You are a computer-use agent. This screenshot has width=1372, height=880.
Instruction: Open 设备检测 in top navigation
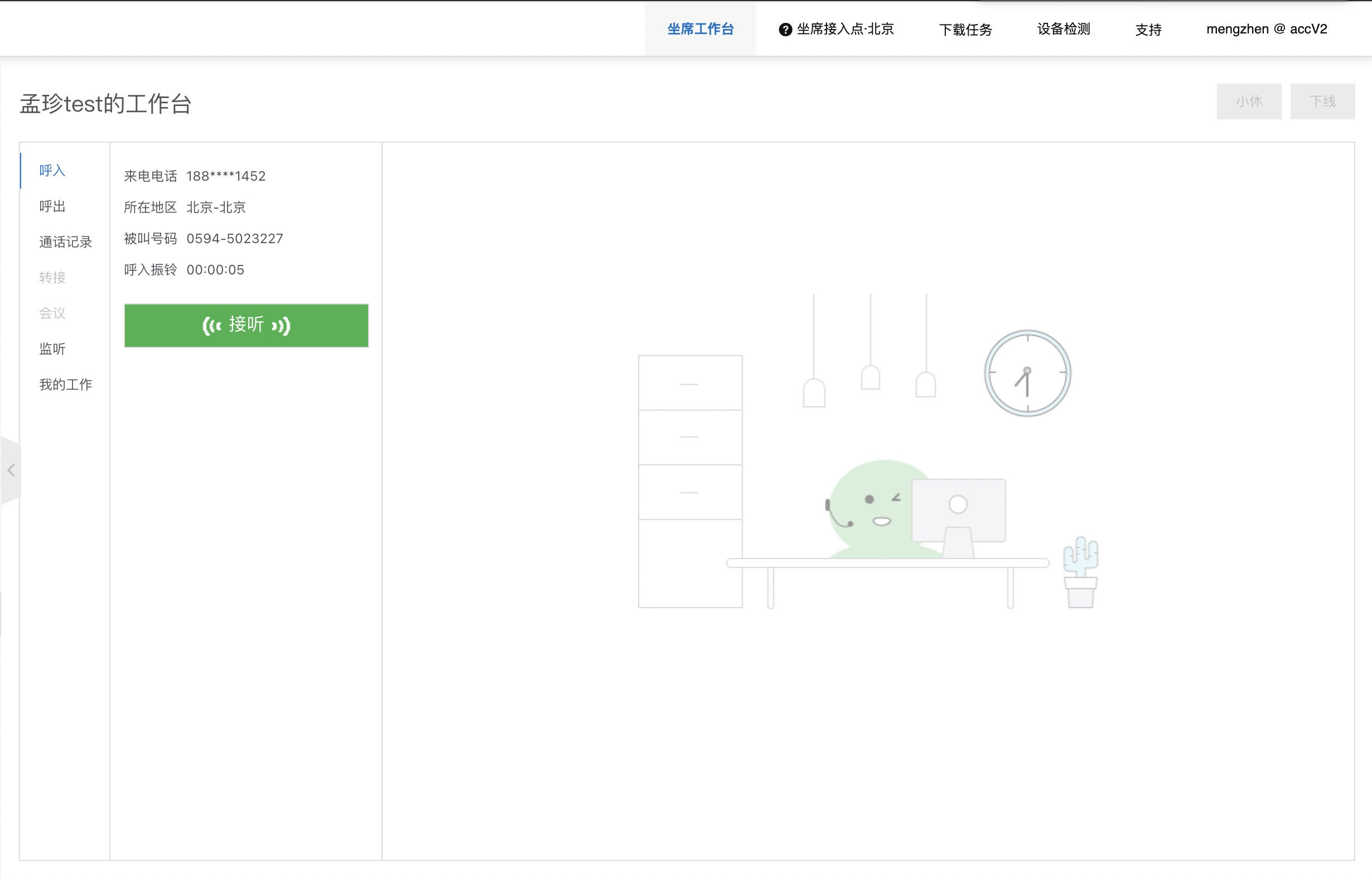1064,28
